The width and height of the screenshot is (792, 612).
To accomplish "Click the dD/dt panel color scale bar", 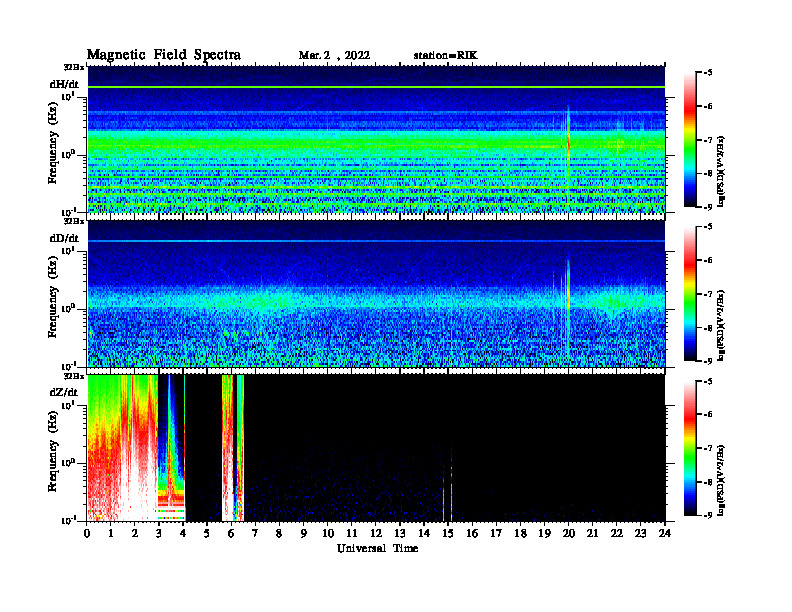I will 689,294.
